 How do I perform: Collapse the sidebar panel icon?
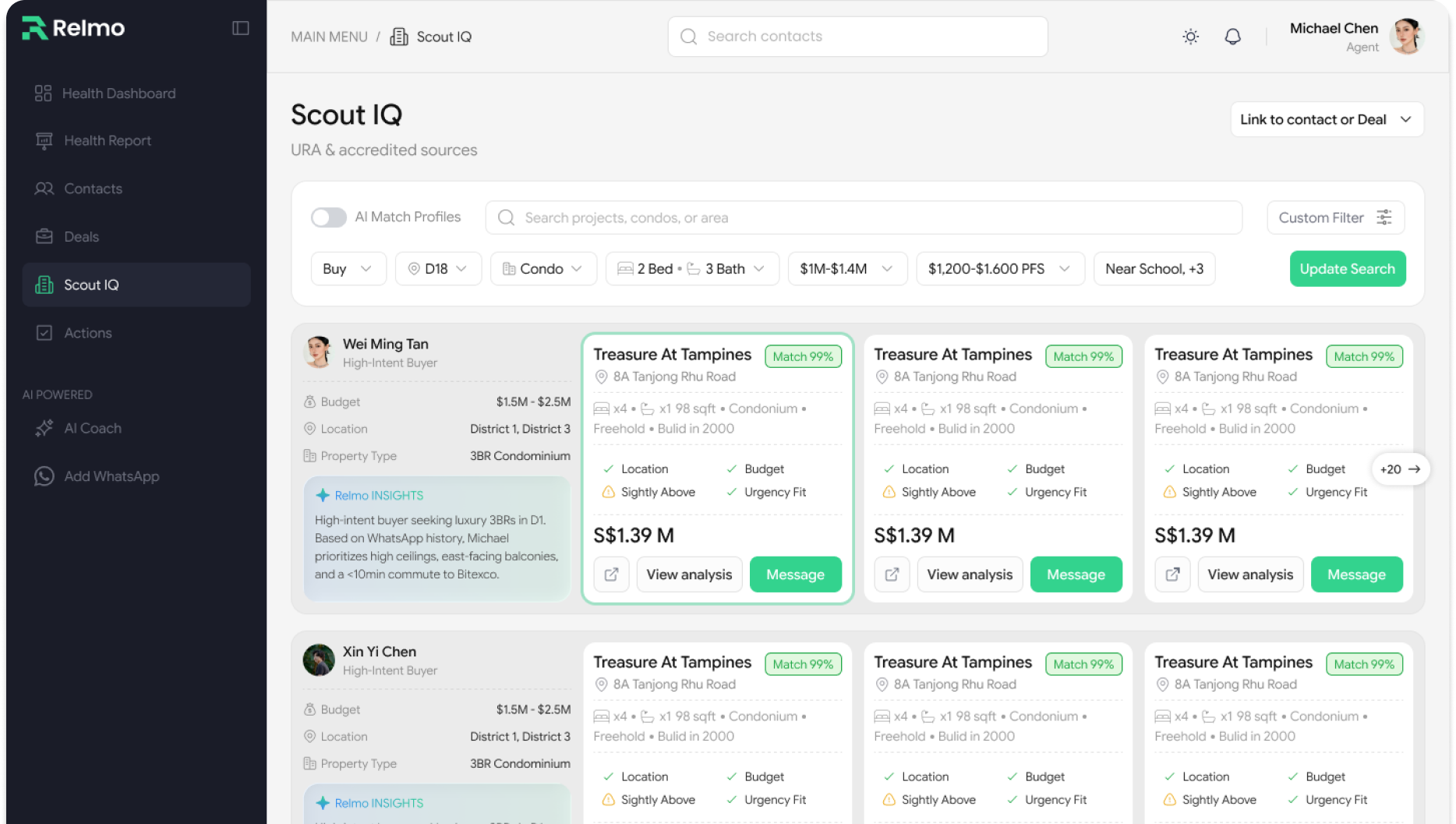240,29
